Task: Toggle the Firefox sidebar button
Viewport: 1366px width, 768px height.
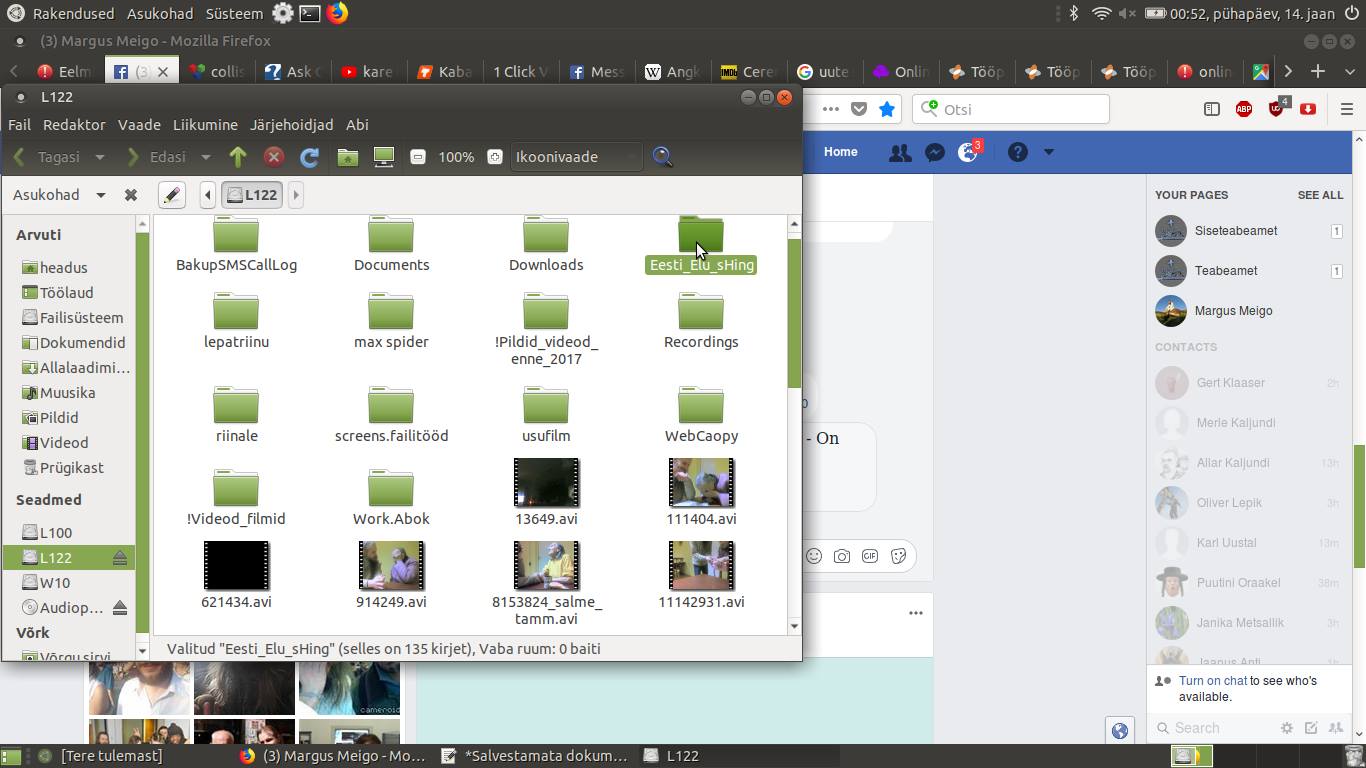Action: click(1211, 109)
